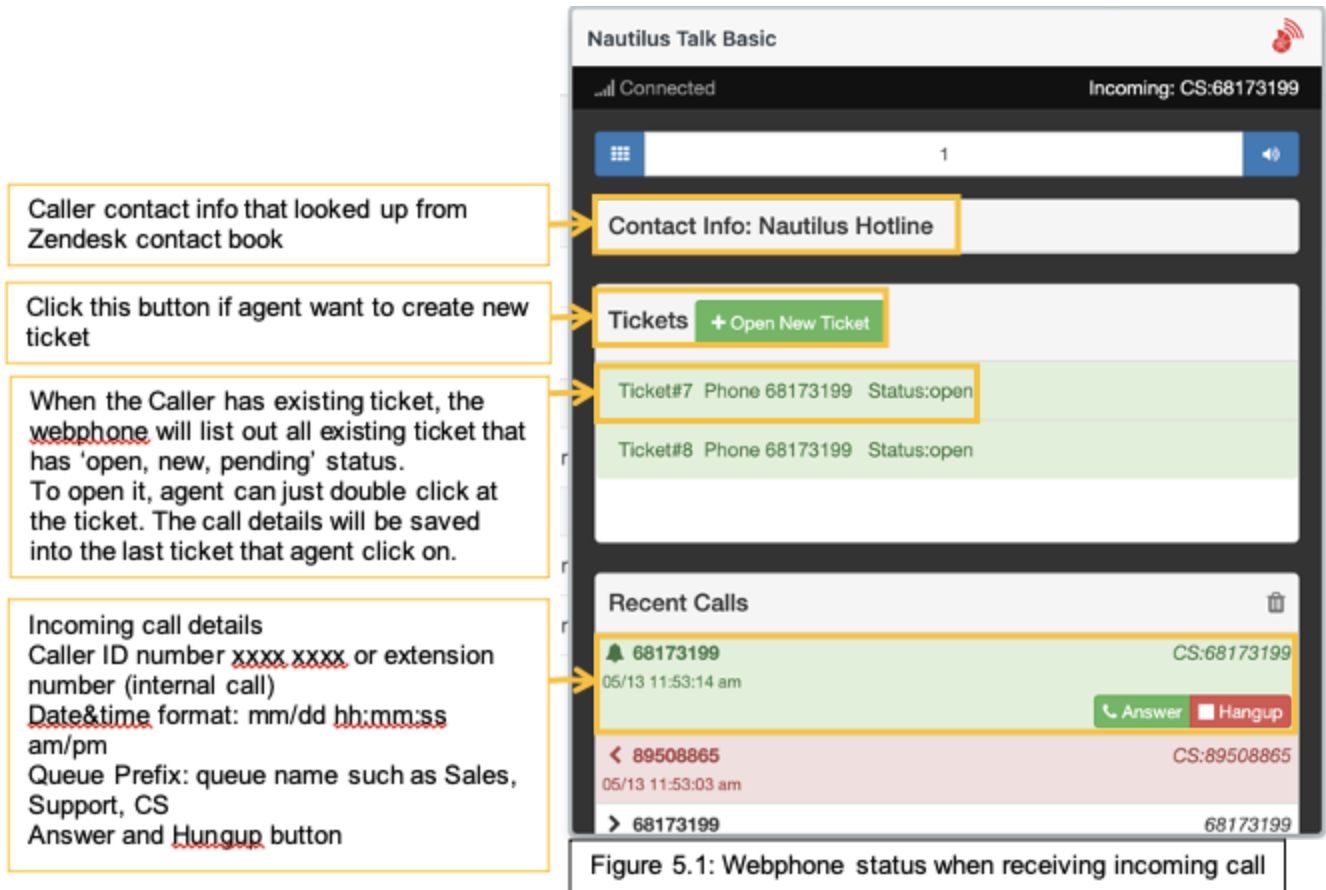Click the Nautilus red signal logo
The height and width of the screenshot is (890, 1326).
1286,36
